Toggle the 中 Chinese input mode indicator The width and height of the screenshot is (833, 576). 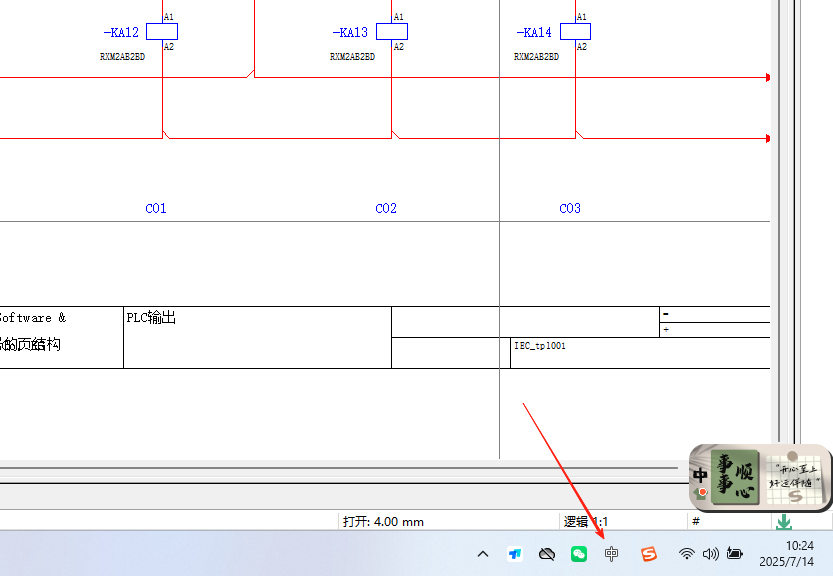click(612, 554)
